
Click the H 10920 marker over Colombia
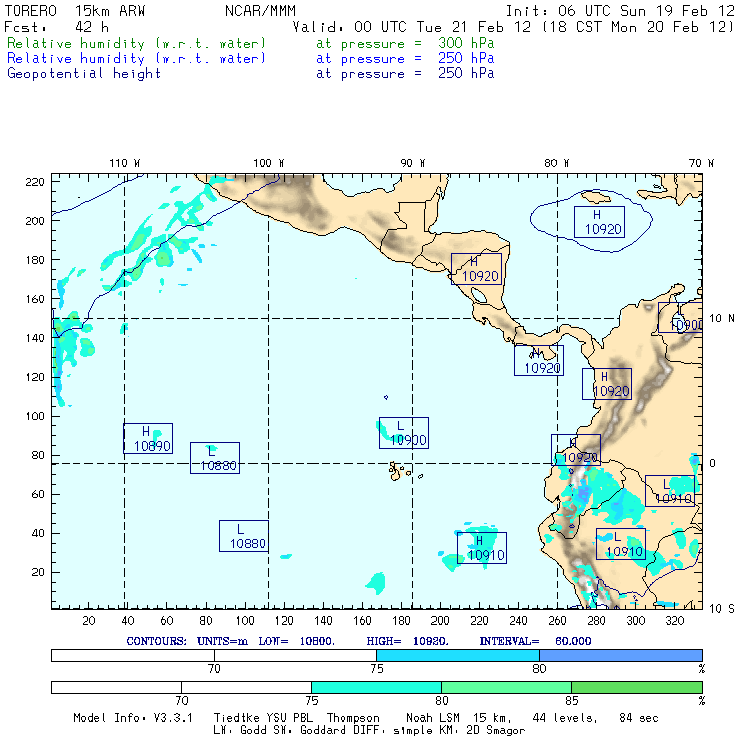coord(608,384)
